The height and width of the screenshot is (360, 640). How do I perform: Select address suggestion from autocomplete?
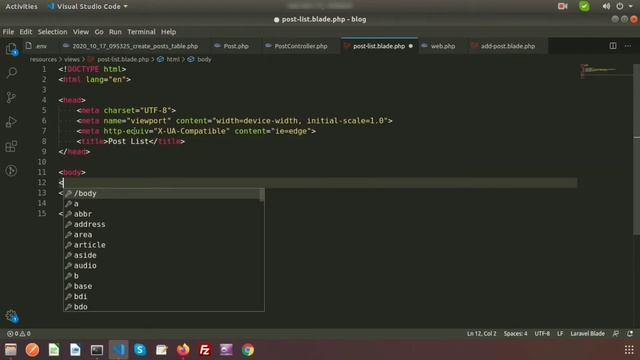(164, 224)
